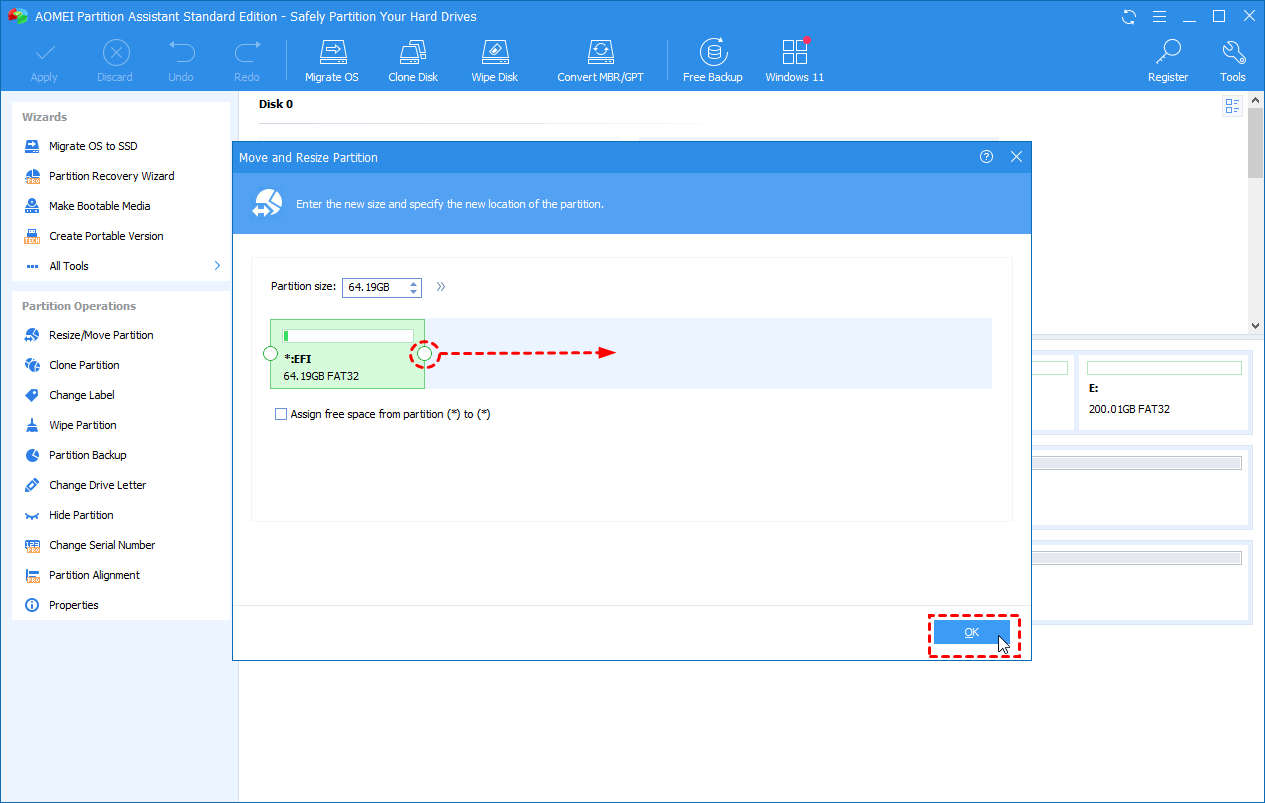Viewport: 1265px width, 803px height.
Task: Click the Register key icon
Action: pos(1167,52)
